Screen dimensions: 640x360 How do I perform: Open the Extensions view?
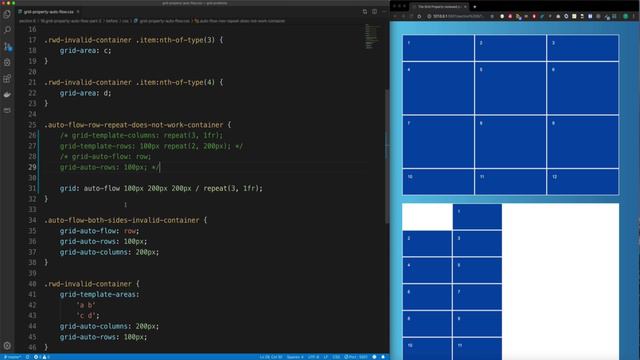[x=7, y=78]
